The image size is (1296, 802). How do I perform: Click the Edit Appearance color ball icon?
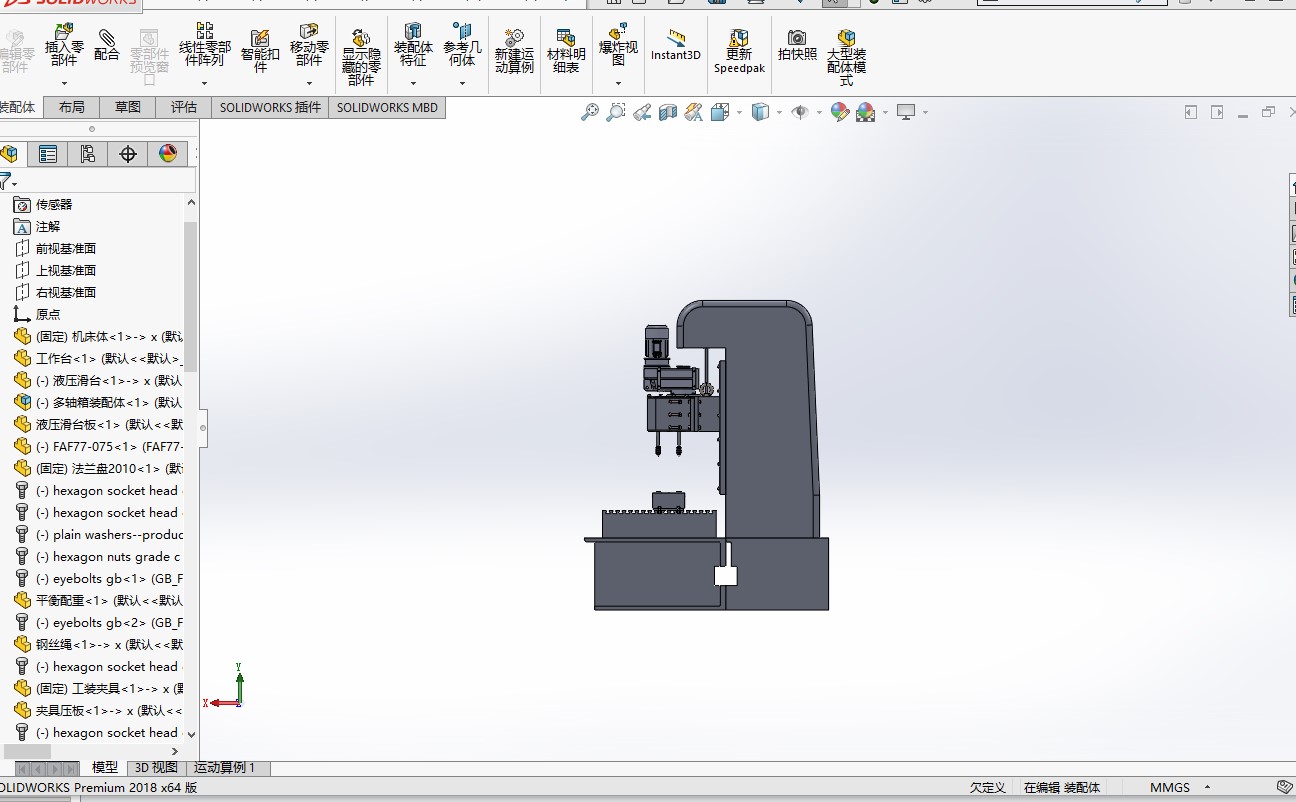tap(839, 112)
